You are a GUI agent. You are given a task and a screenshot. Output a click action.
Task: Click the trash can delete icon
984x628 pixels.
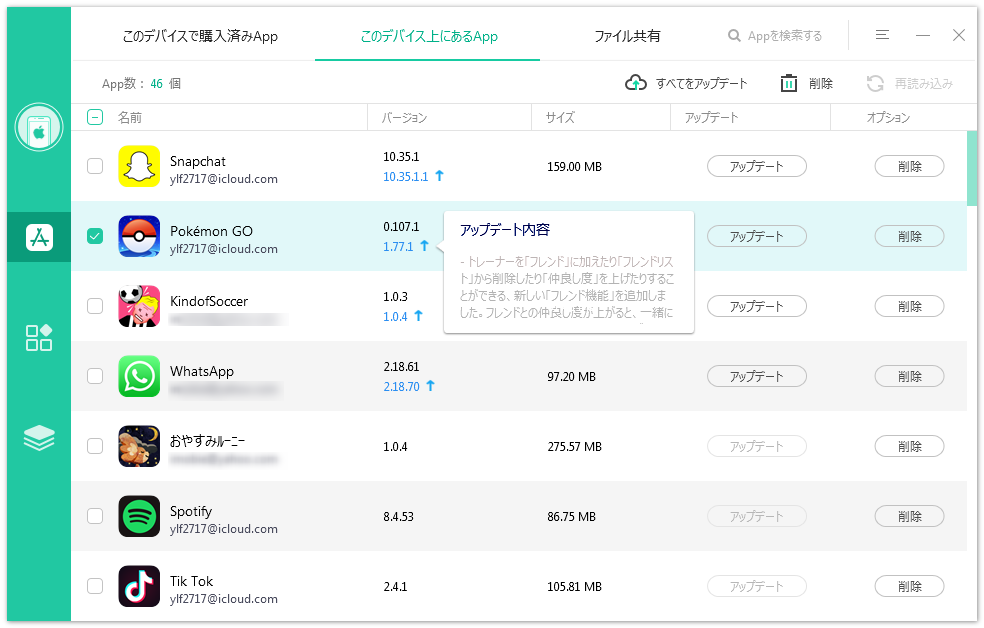coord(789,83)
